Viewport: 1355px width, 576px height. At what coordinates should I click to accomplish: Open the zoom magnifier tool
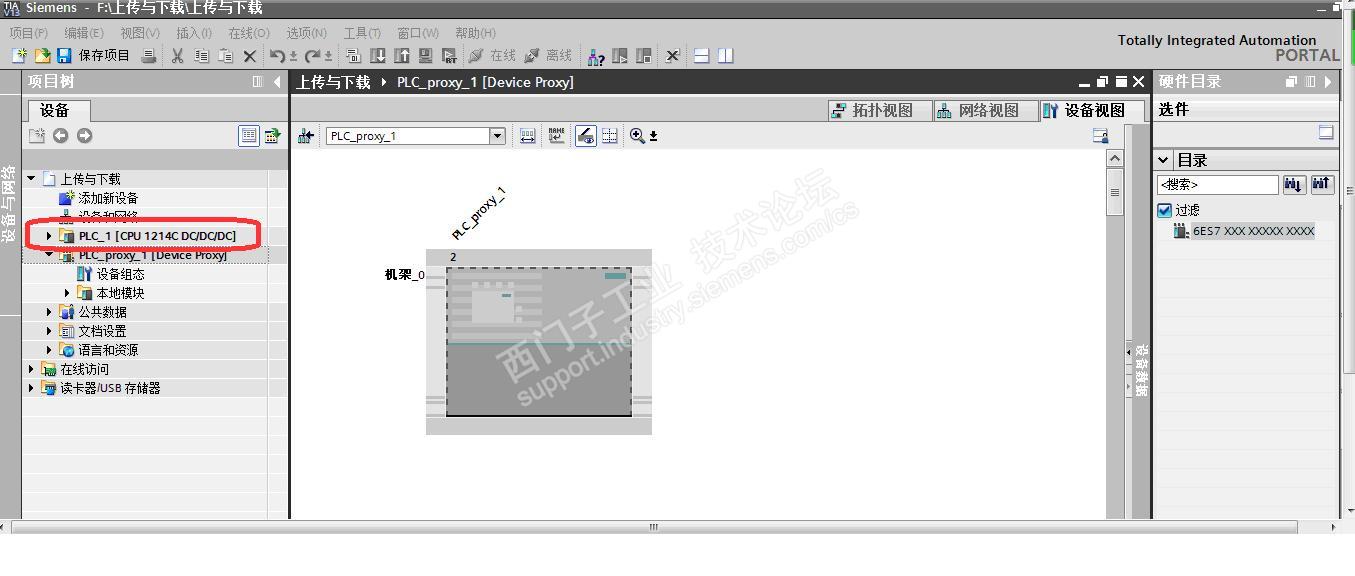(638, 136)
